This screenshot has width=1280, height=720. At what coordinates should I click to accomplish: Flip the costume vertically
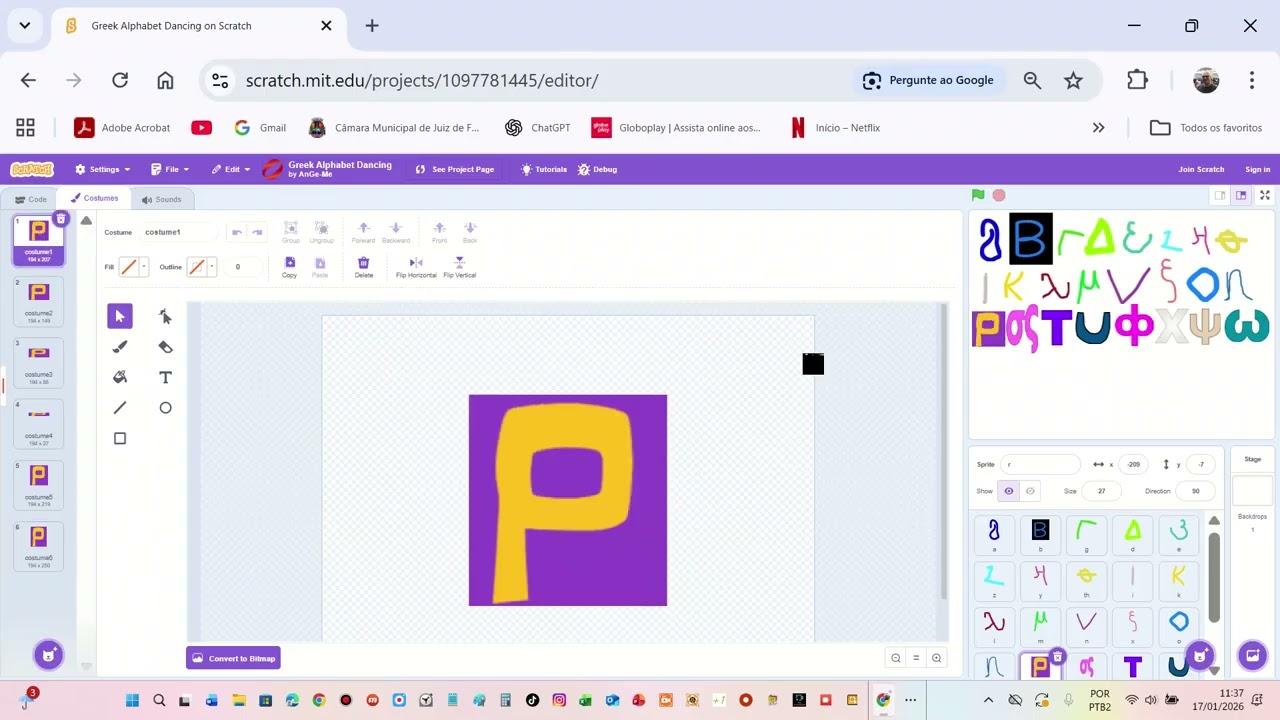[x=460, y=267]
